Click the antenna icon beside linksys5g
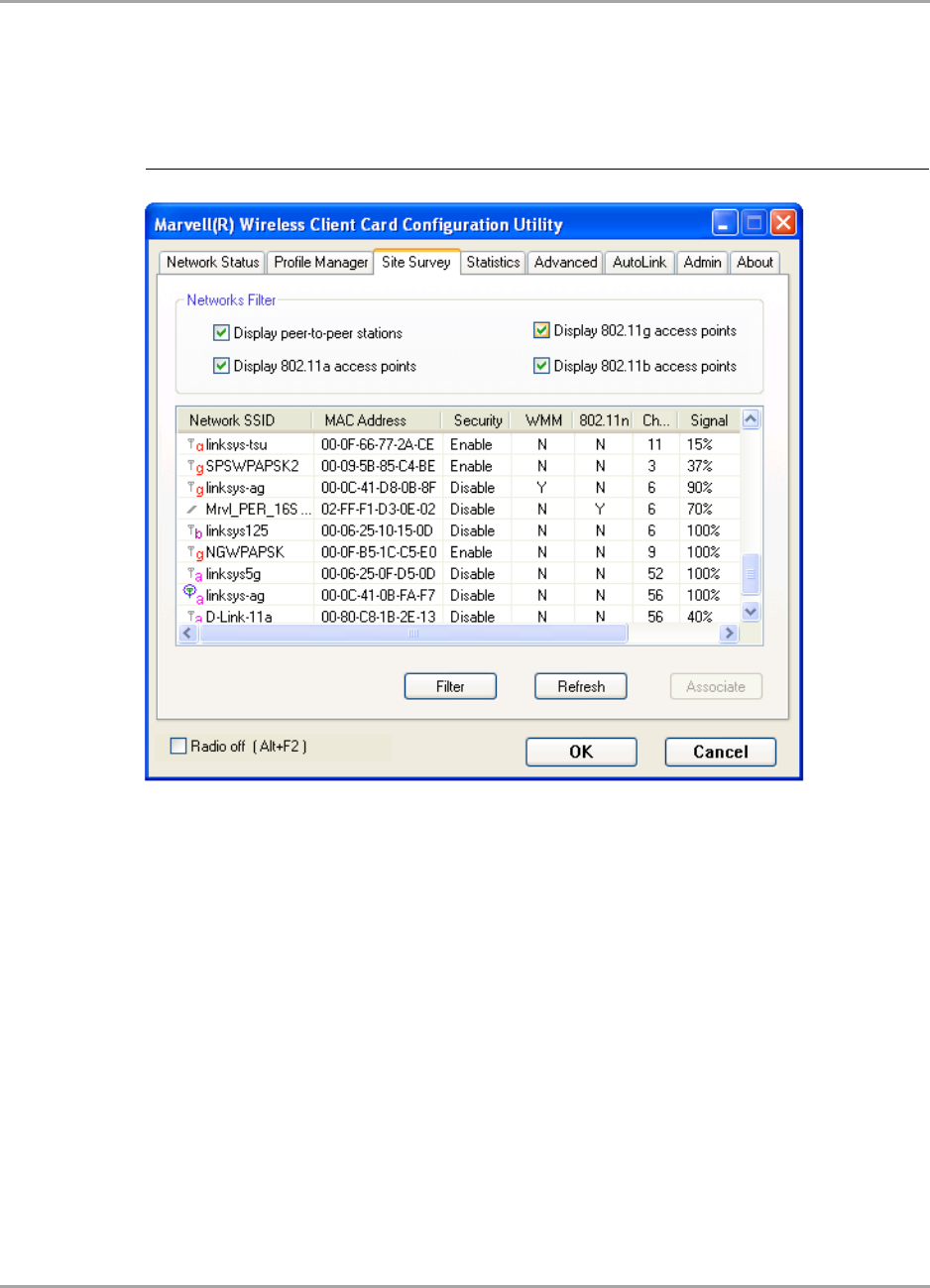 pyautogui.click(x=194, y=574)
